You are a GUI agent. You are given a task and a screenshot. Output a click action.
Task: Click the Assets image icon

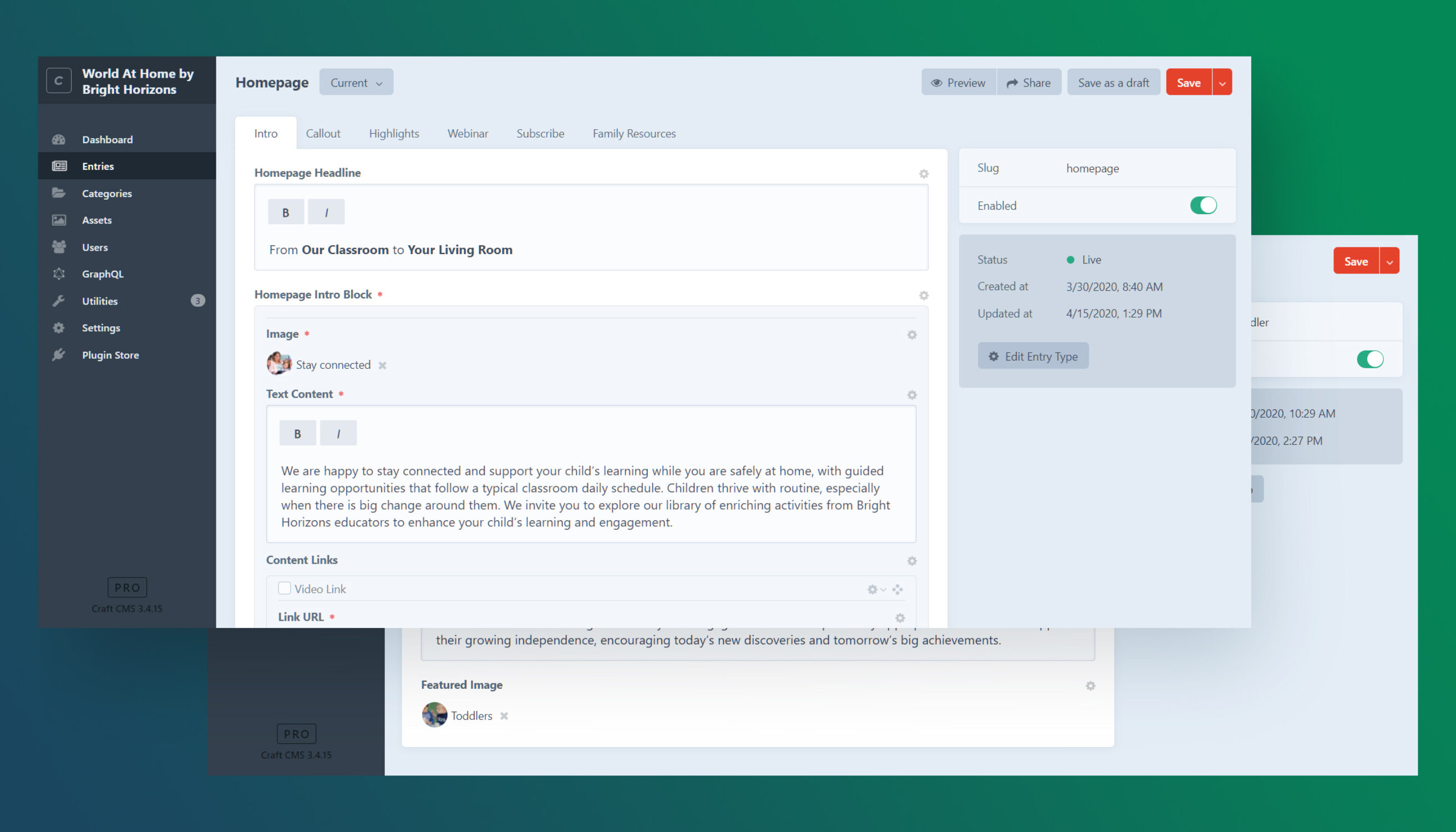coord(59,220)
